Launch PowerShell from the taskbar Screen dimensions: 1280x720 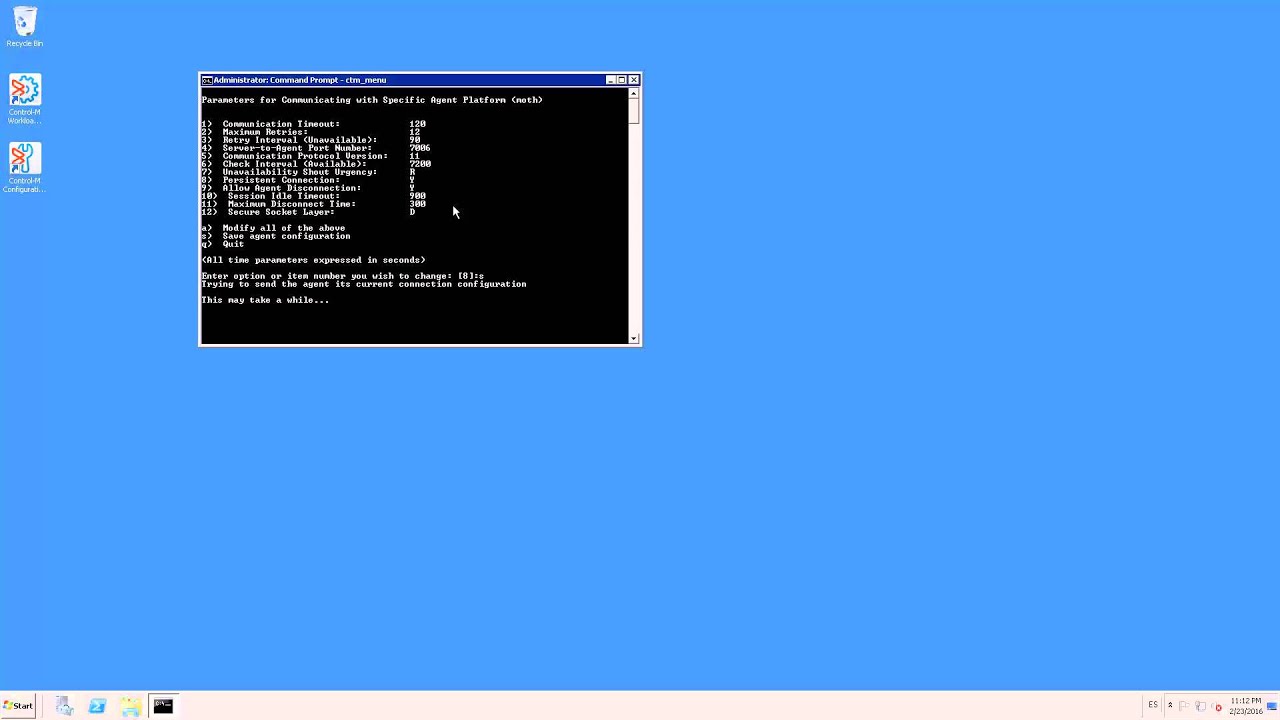(97, 706)
